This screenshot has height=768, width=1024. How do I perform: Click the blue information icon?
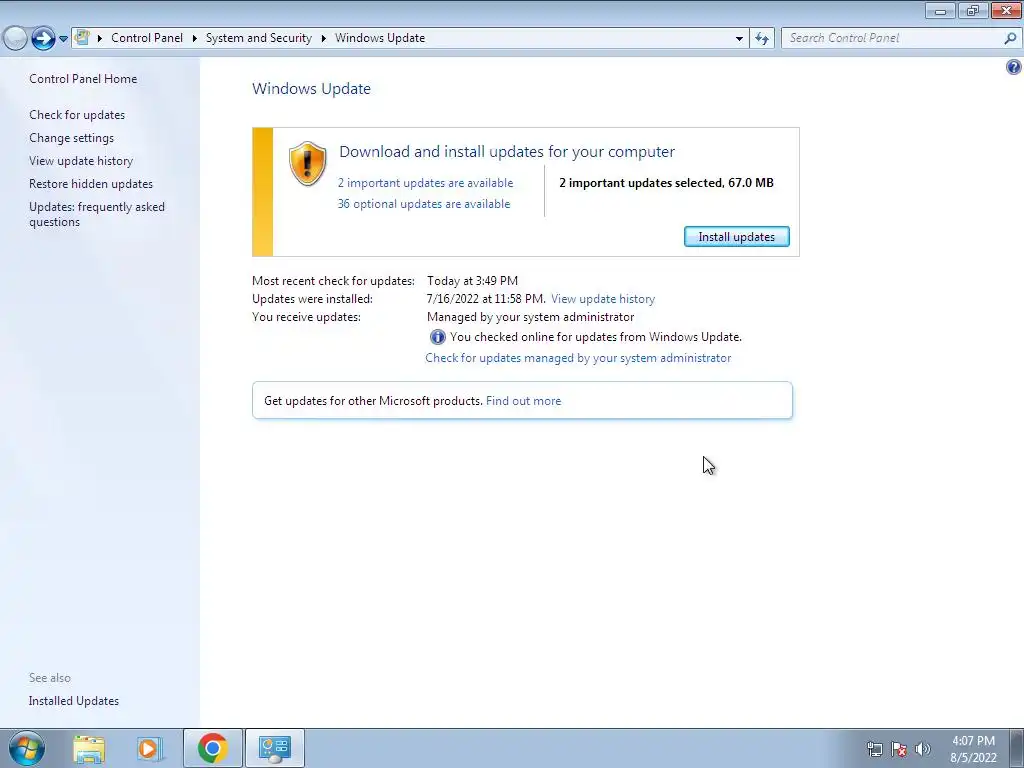(438, 337)
